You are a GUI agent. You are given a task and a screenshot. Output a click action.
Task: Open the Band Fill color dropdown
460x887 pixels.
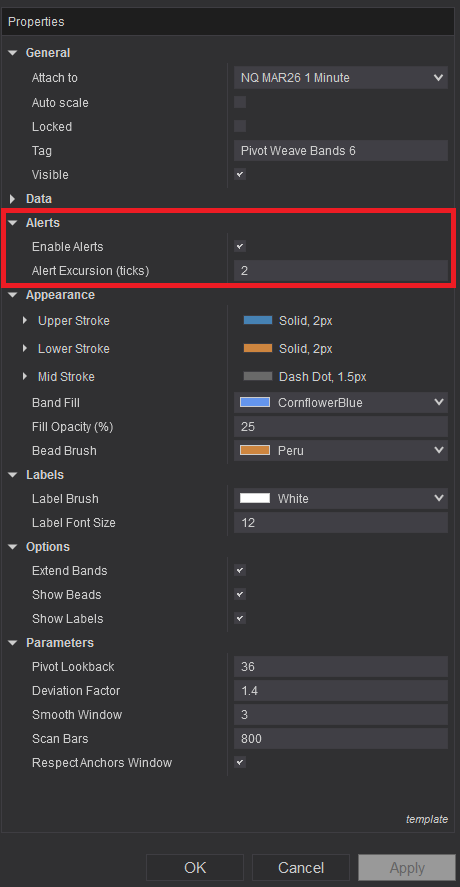point(341,403)
